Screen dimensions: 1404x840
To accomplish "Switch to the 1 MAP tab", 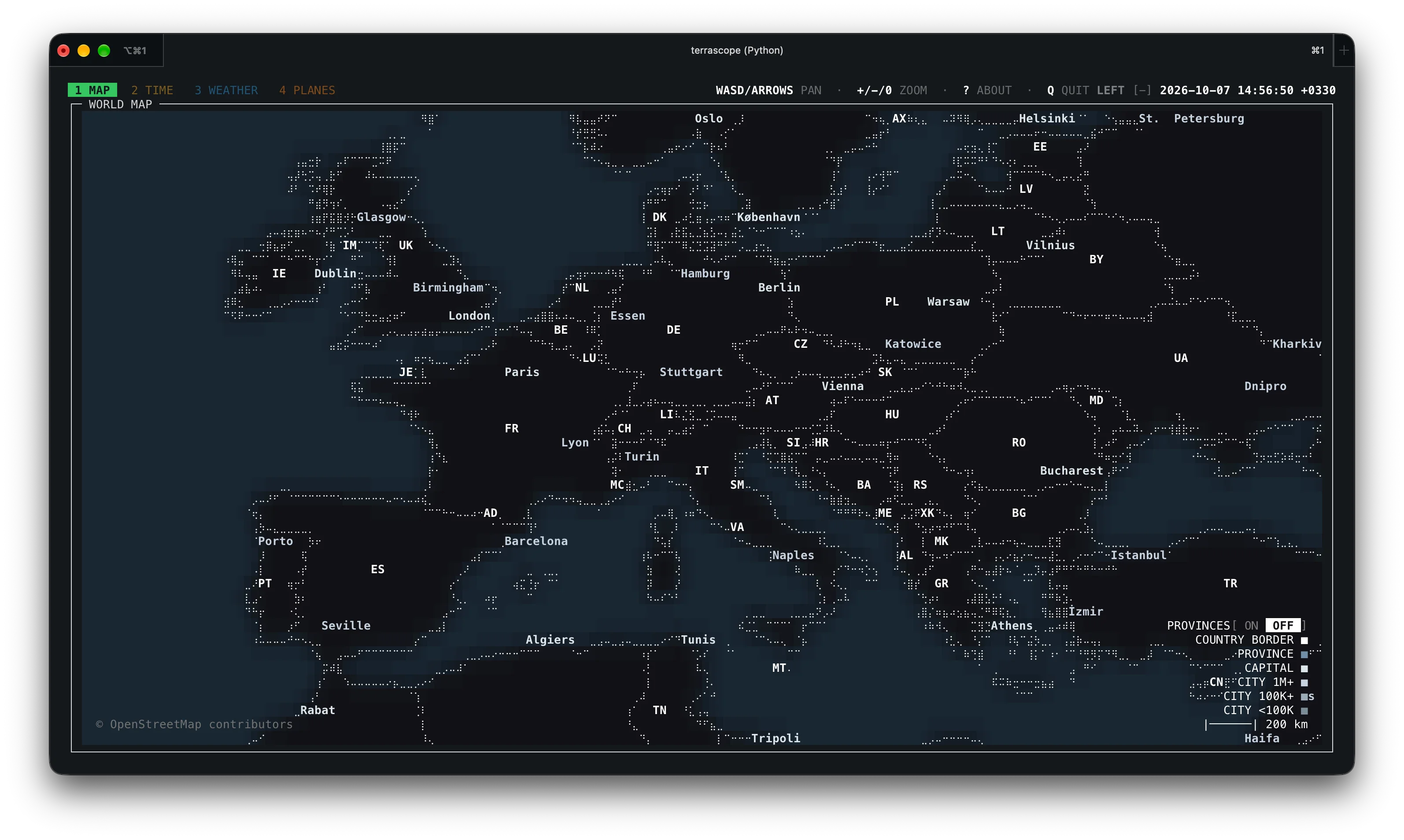I will click(x=92, y=90).
